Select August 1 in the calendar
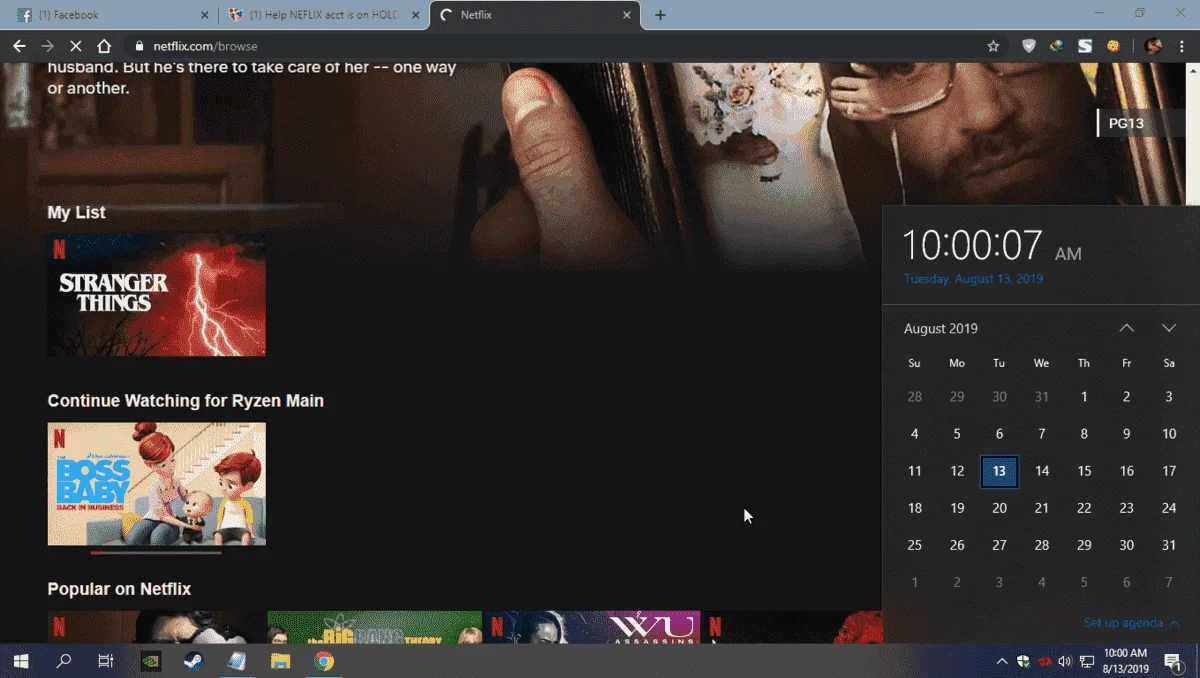Screen dimensions: 1200x678 click(x=1084, y=397)
